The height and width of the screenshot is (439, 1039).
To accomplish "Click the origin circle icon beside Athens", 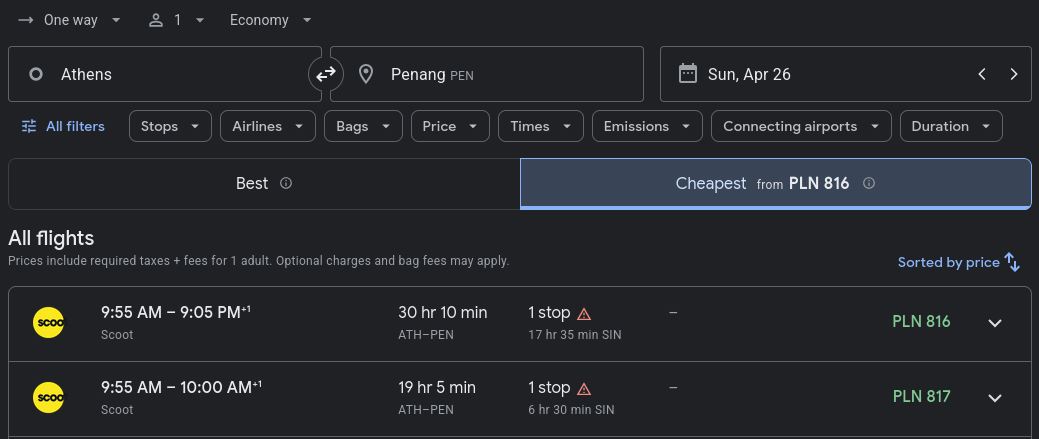I will [36, 74].
